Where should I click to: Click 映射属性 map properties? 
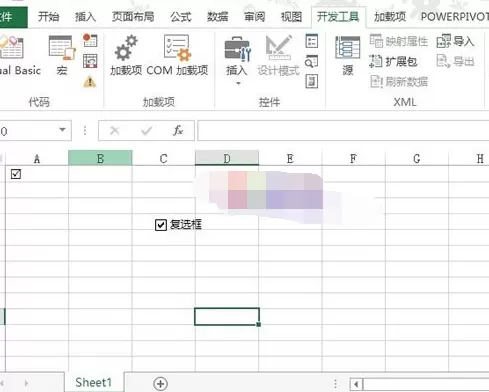coord(399,41)
